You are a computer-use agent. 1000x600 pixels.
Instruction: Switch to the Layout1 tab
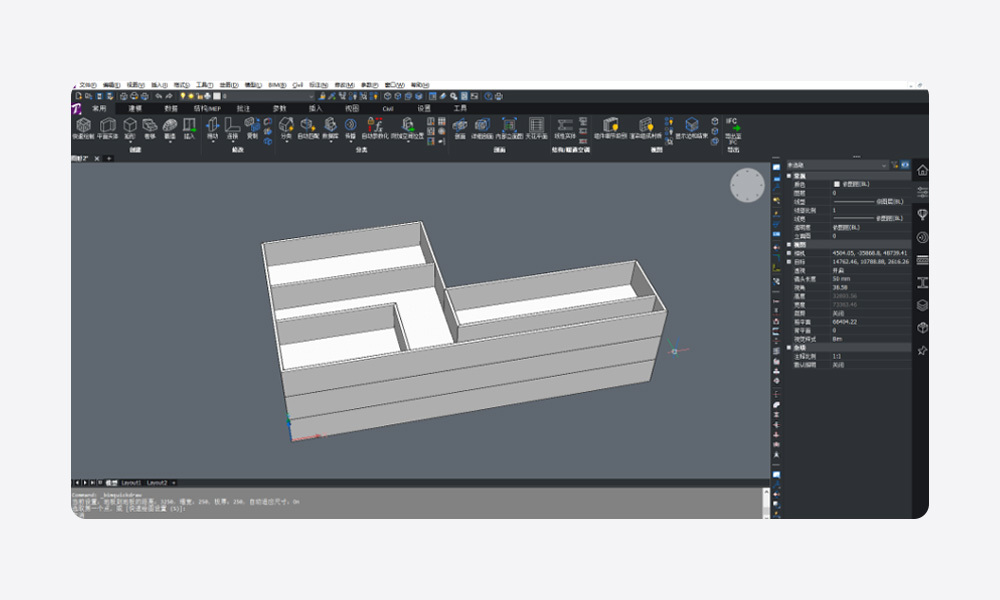point(131,483)
